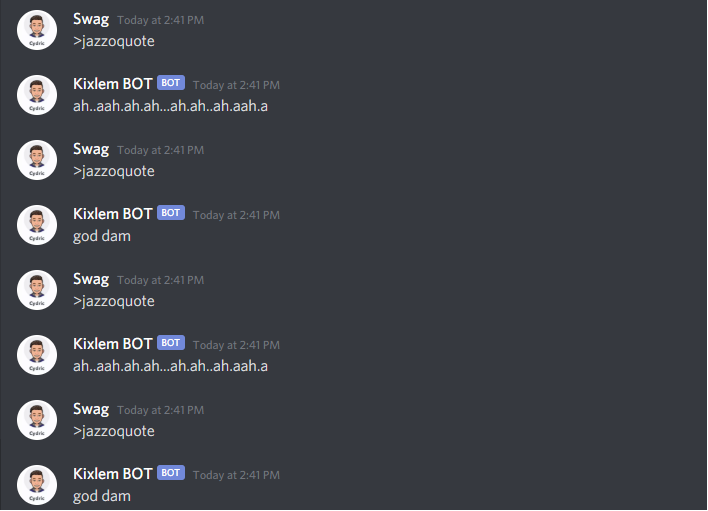Click Kixlem BOT avatar next to last 'god dam'
This screenshot has width=708, height=511.
pos(37,485)
